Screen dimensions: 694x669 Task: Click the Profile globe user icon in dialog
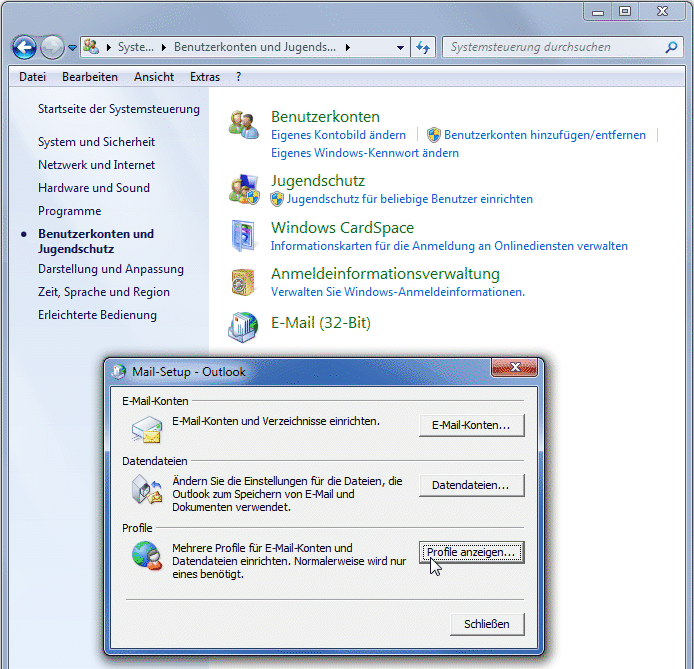147,556
